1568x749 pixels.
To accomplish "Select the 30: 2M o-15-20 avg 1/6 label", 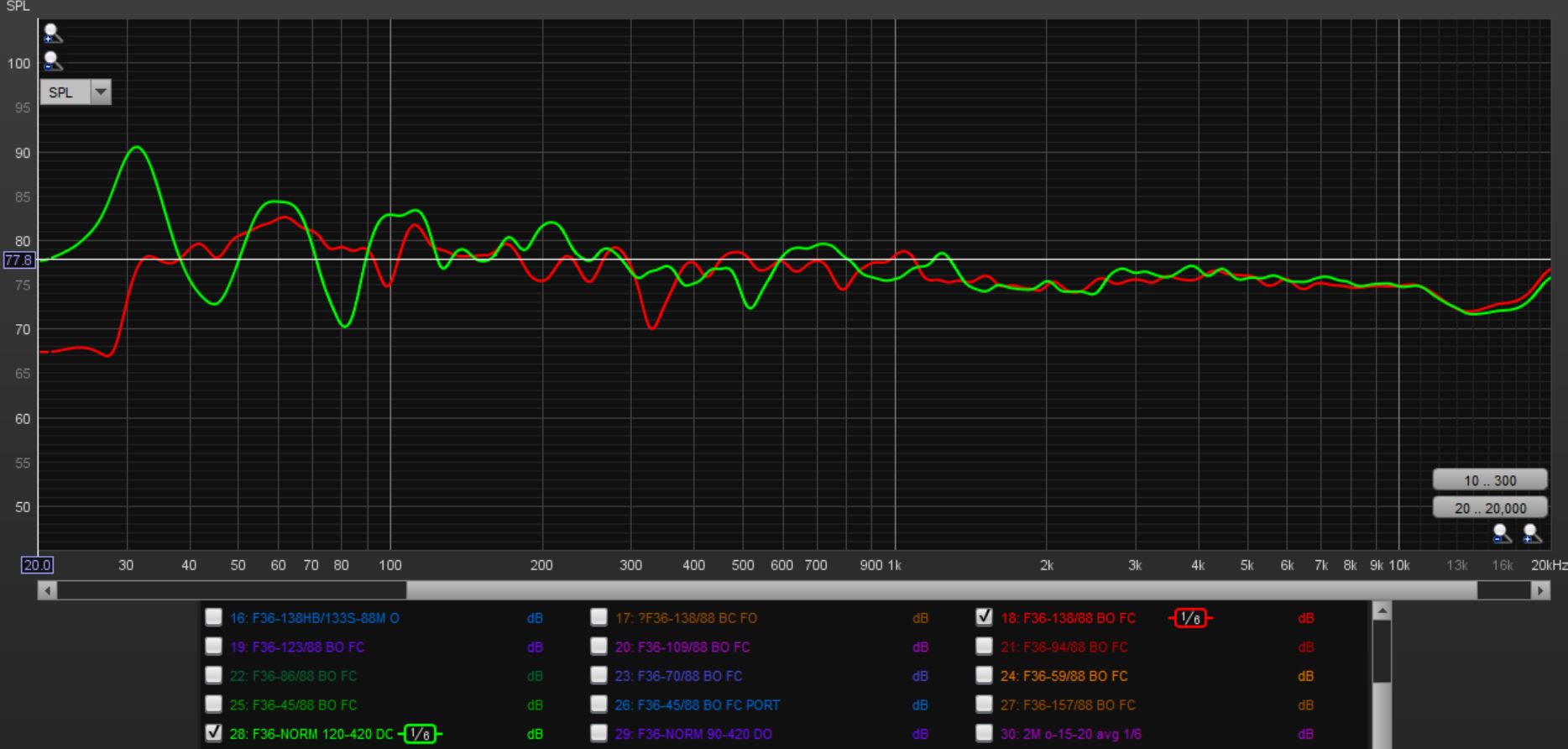I will [x=1070, y=735].
